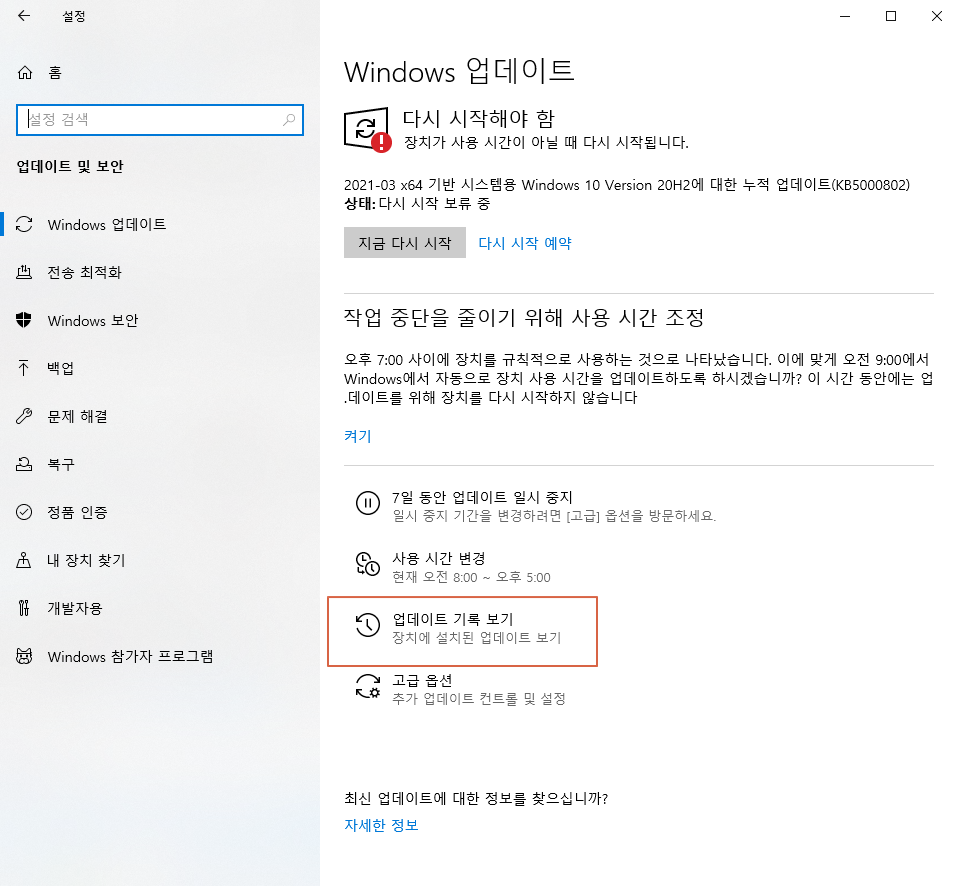Click the history icon for 업데이트 기록 보기
Viewport: 960px width, 886px height.
(367, 625)
